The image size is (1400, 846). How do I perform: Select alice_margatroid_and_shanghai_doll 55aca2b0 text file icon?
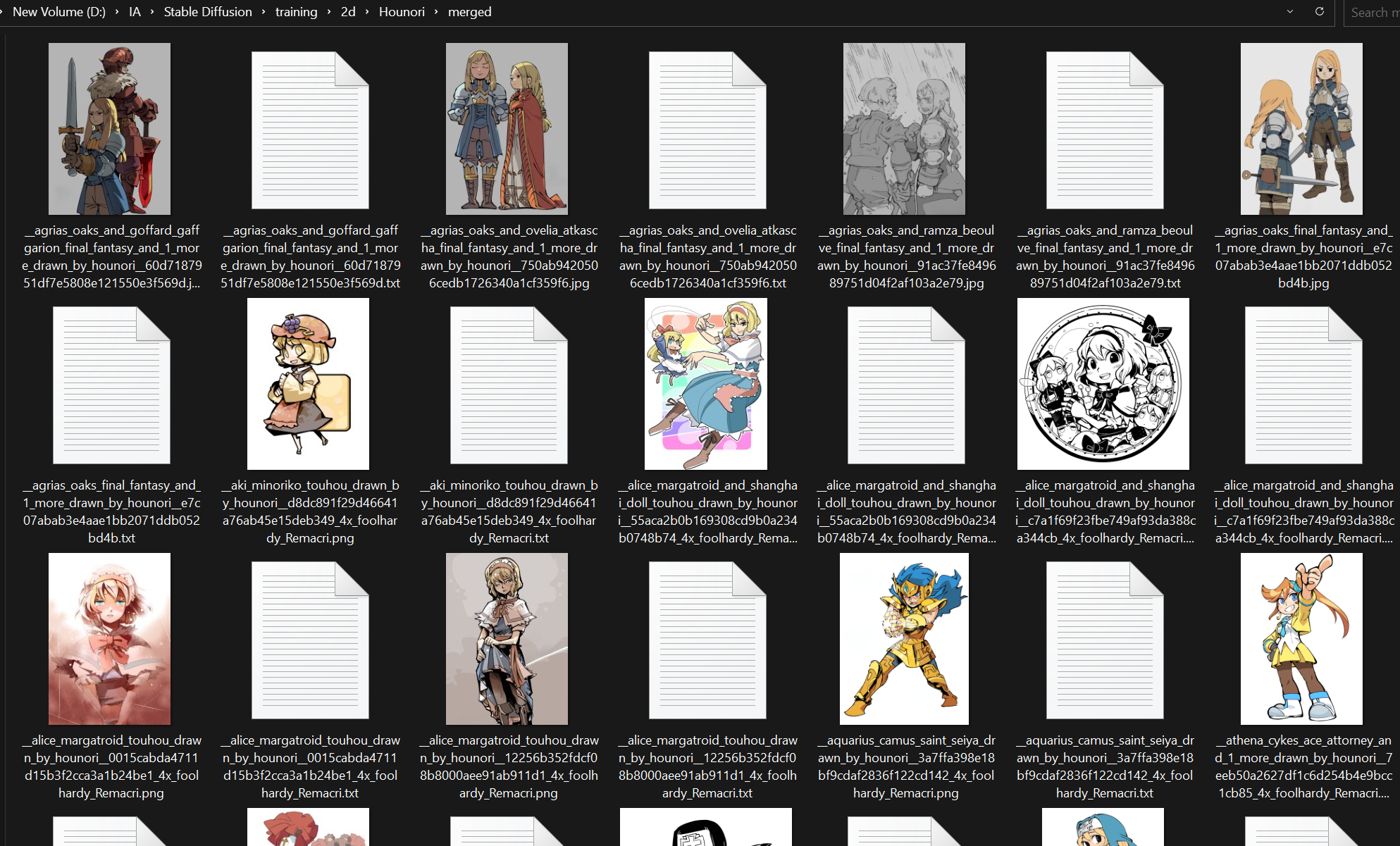pos(906,385)
